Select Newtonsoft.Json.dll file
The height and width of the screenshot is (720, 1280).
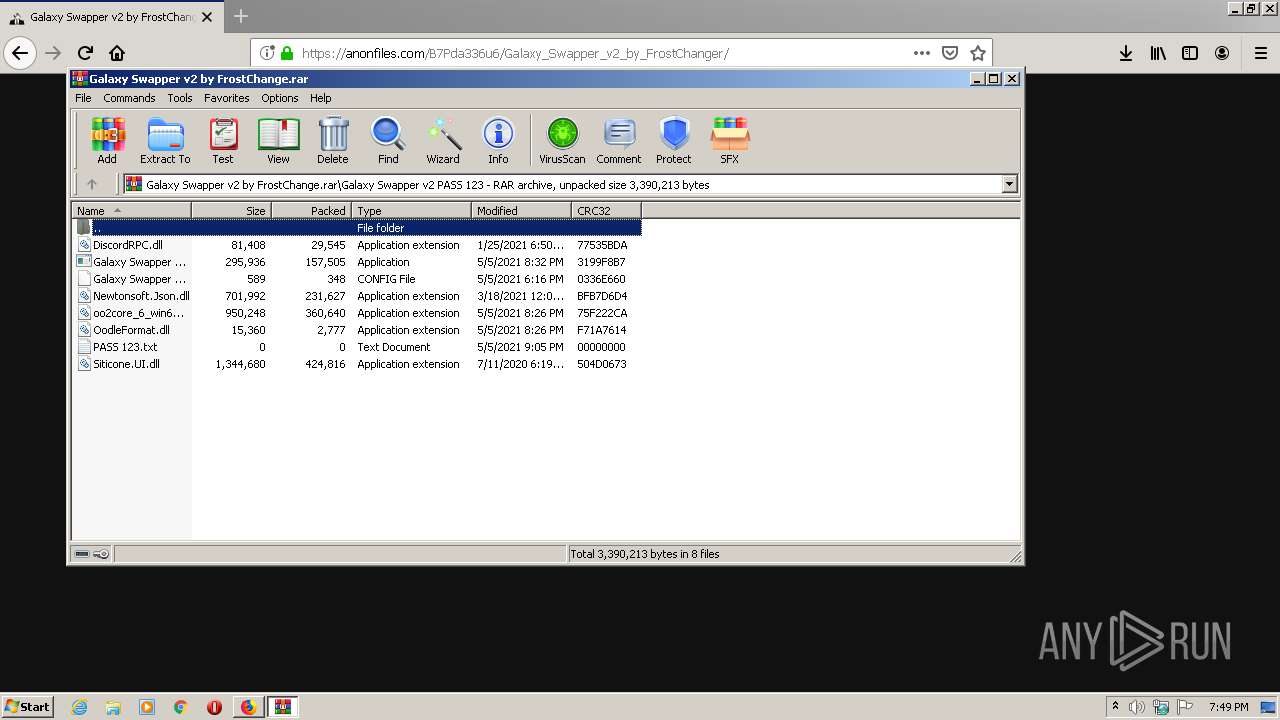(x=357, y=296)
